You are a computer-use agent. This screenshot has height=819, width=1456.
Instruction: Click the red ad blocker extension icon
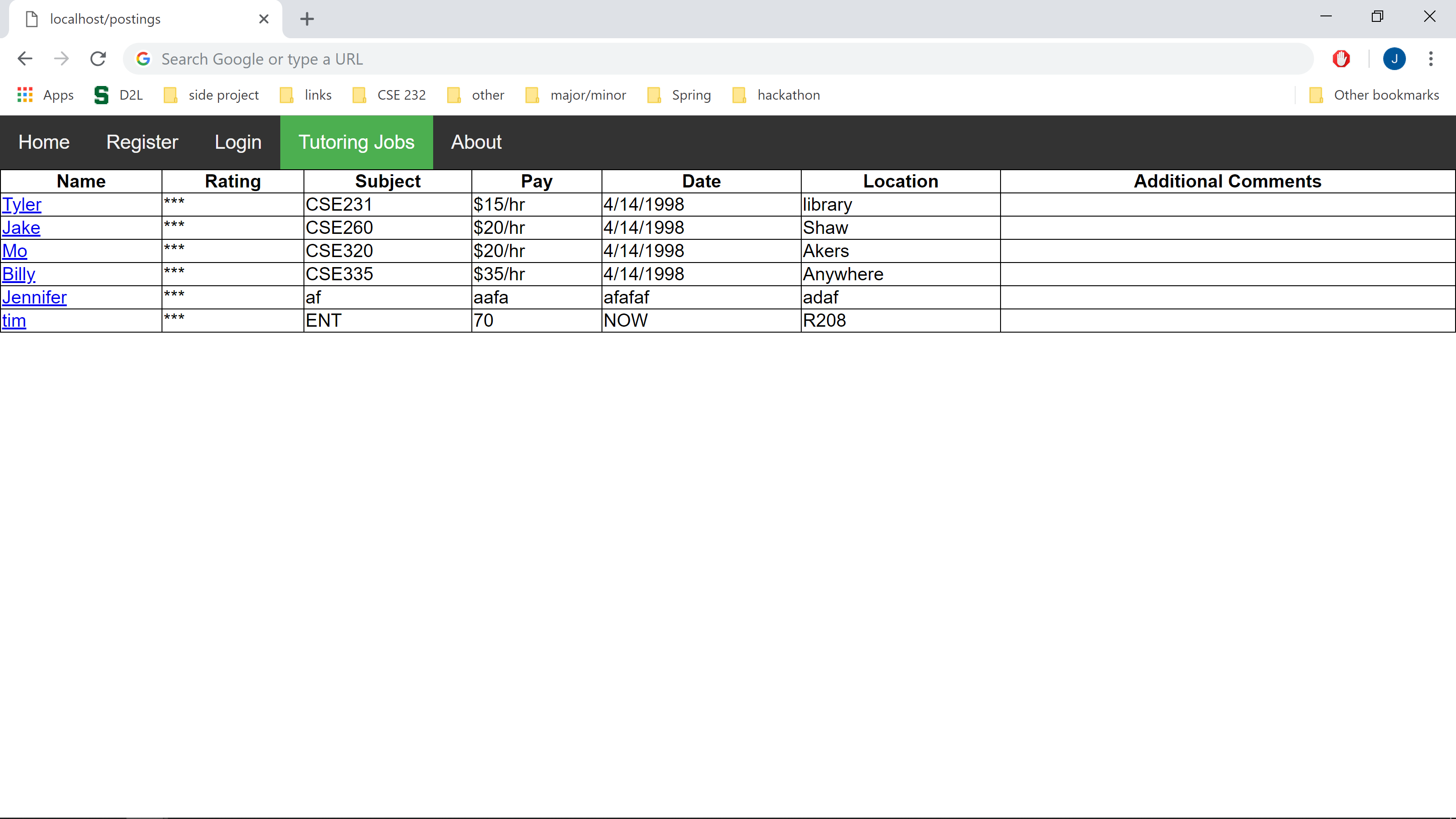[1341, 59]
